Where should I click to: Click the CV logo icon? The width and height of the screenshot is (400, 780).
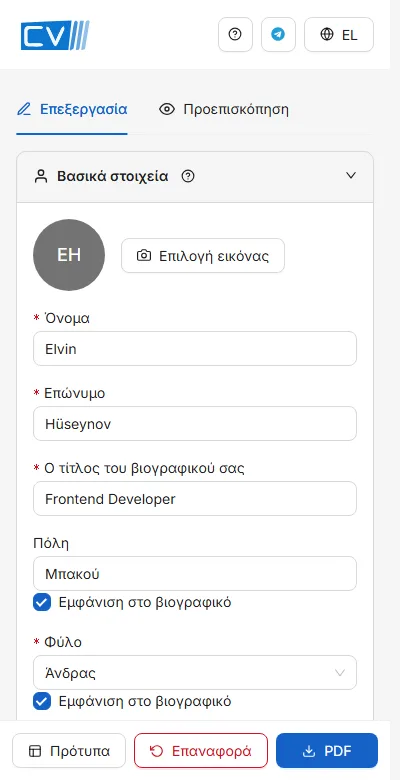point(55,35)
